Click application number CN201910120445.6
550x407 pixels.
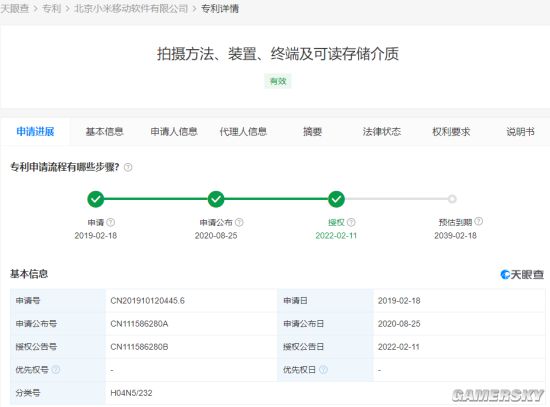[x=147, y=301]
